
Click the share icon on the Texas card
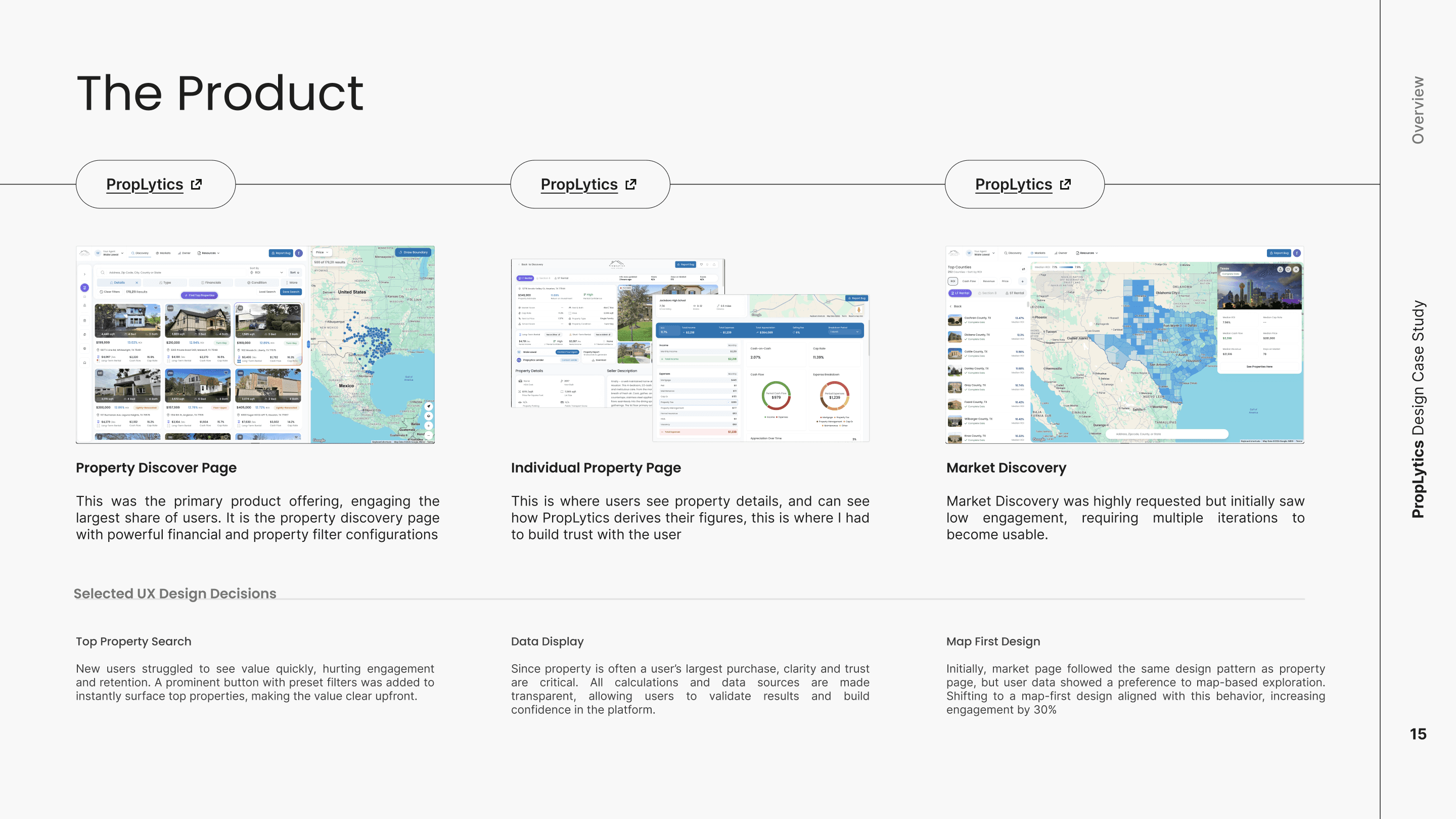1281,269
